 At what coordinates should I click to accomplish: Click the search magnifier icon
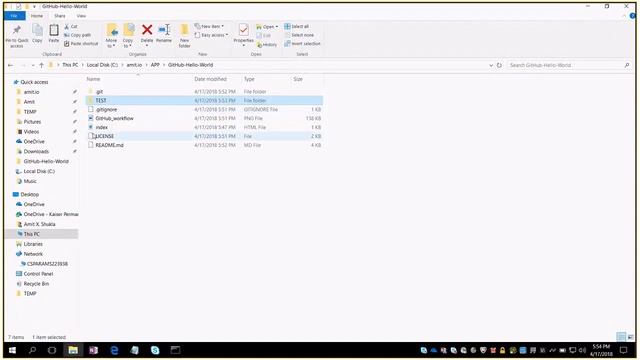click(627, 65)
